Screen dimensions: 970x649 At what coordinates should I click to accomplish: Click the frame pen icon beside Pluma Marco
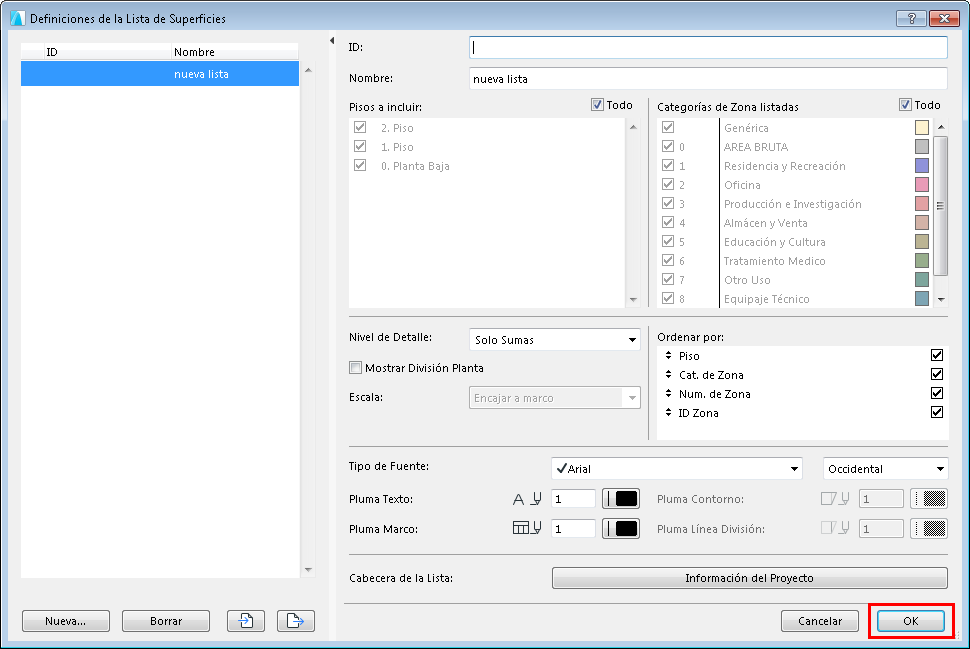[x=527, y=528]
